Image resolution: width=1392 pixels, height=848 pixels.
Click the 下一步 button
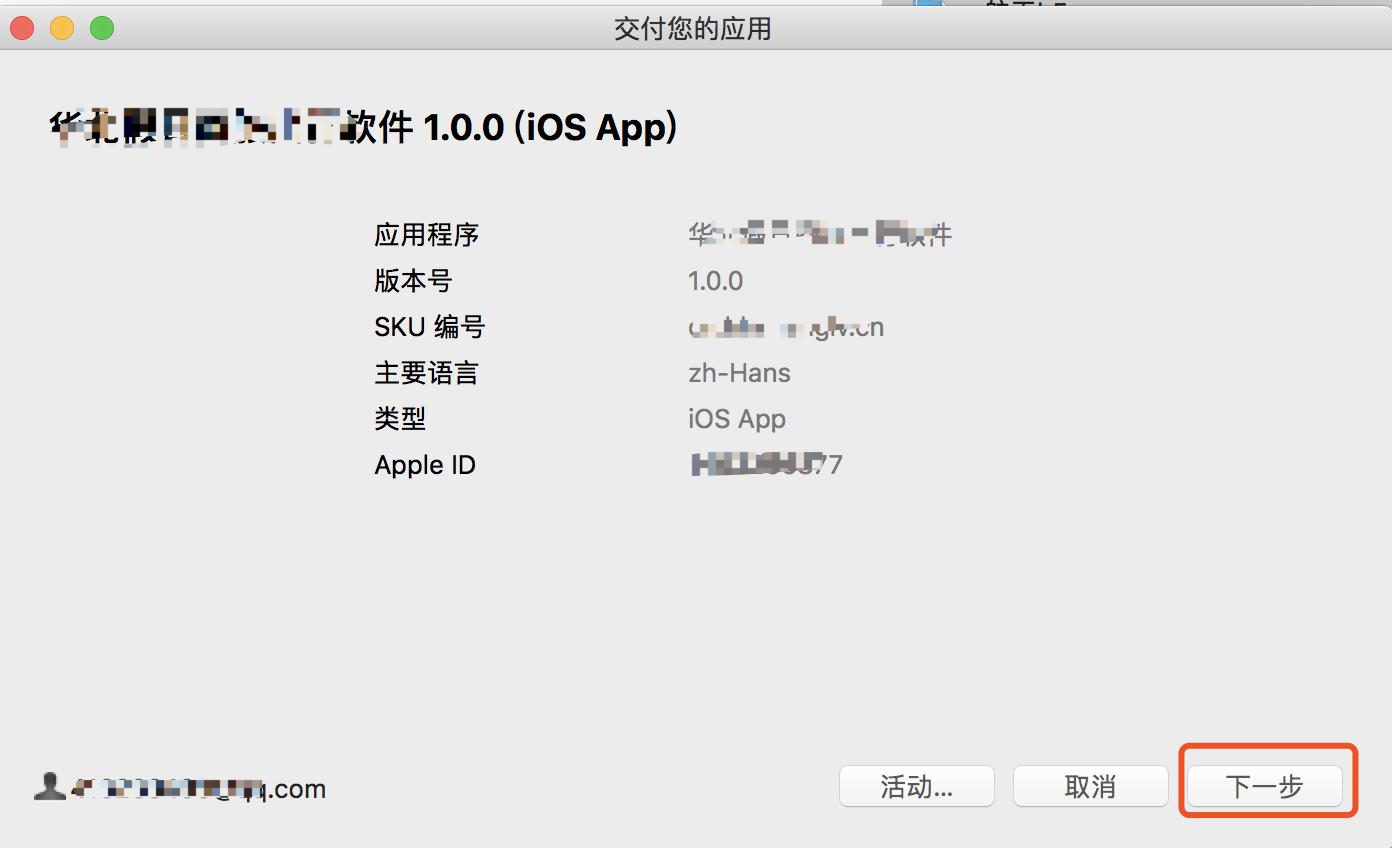[1264, 787]
